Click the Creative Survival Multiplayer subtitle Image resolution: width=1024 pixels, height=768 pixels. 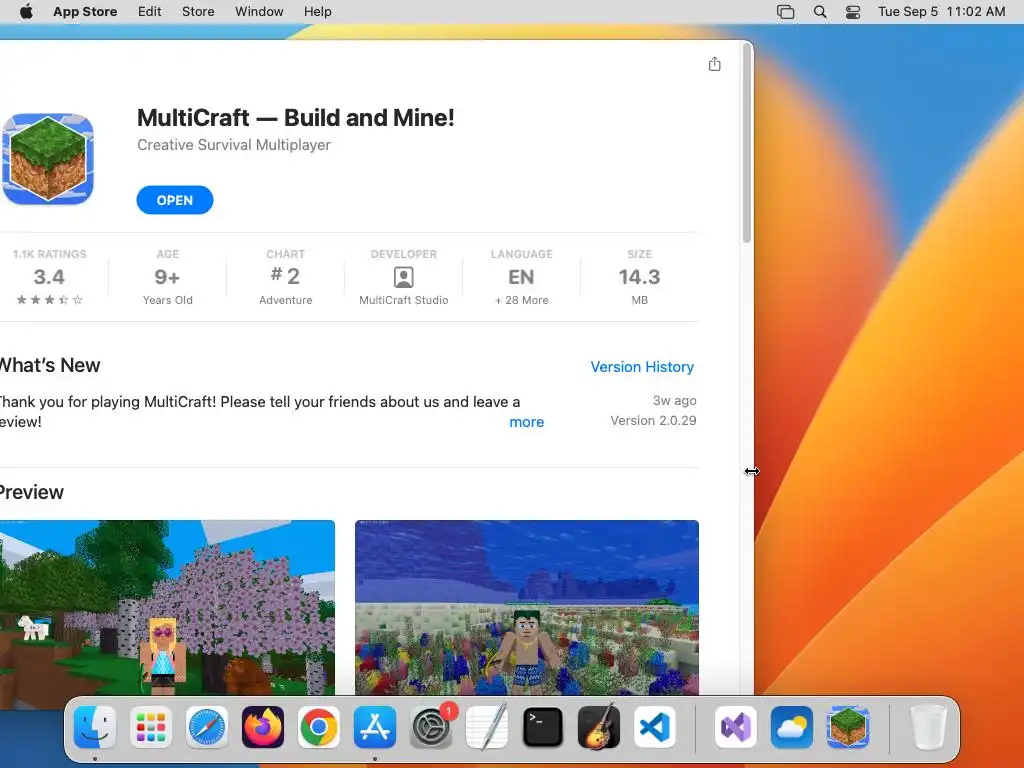(234, 145)
